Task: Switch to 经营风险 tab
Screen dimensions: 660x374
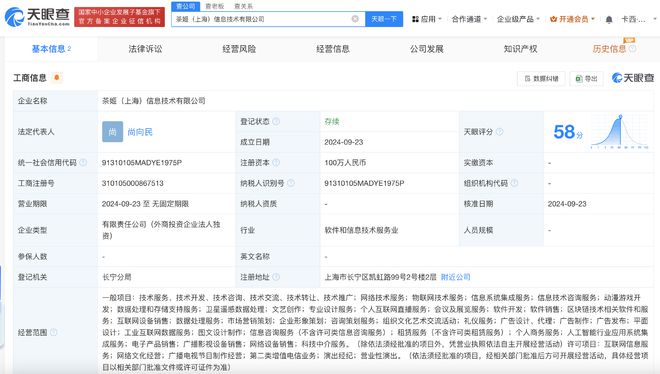Action: pyautogui.click(x=239, y=49)
